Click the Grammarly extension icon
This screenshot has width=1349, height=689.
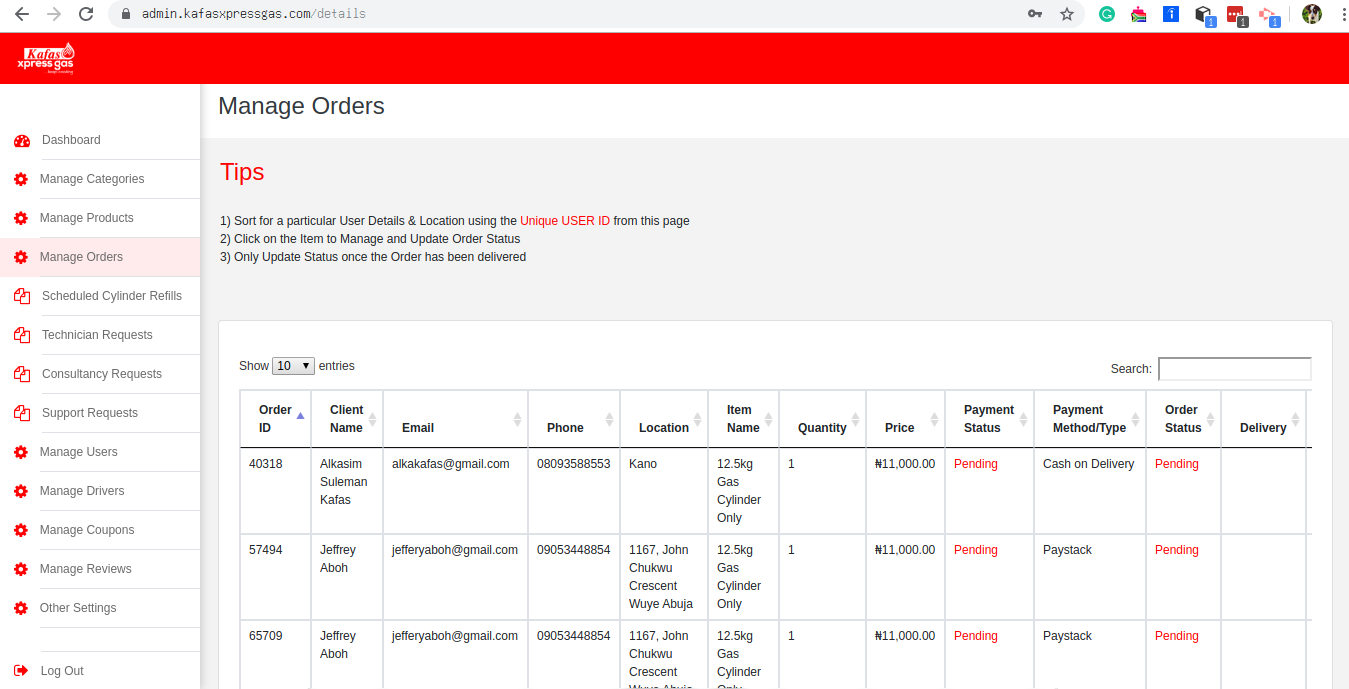point(1107,14)
